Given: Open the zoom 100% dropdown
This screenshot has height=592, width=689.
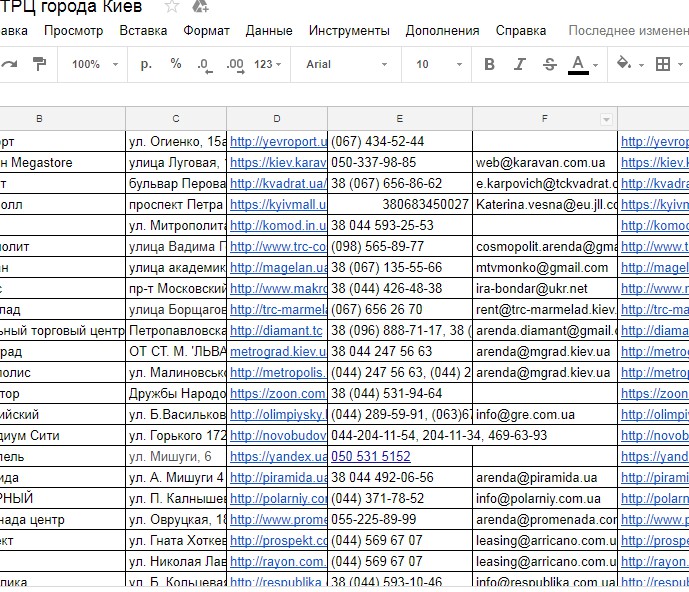Looking at the screenshot, I should point(94,64).
